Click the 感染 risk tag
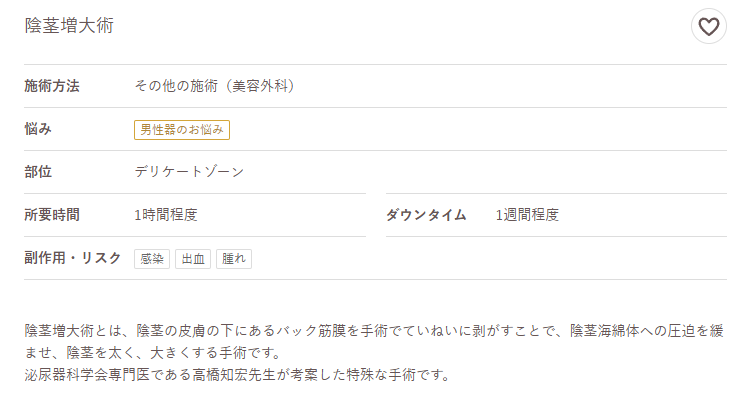The width and height of the screenshot is (751, 395). point(152,259)
